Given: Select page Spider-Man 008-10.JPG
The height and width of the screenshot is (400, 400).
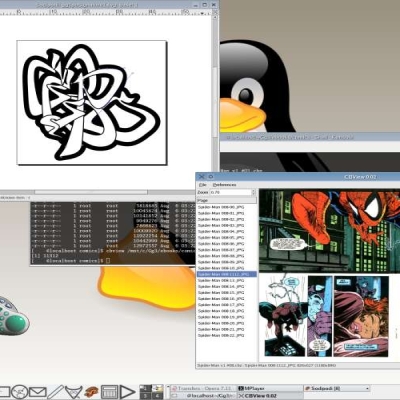Looking at the screenshot, I should coord(227,268).
